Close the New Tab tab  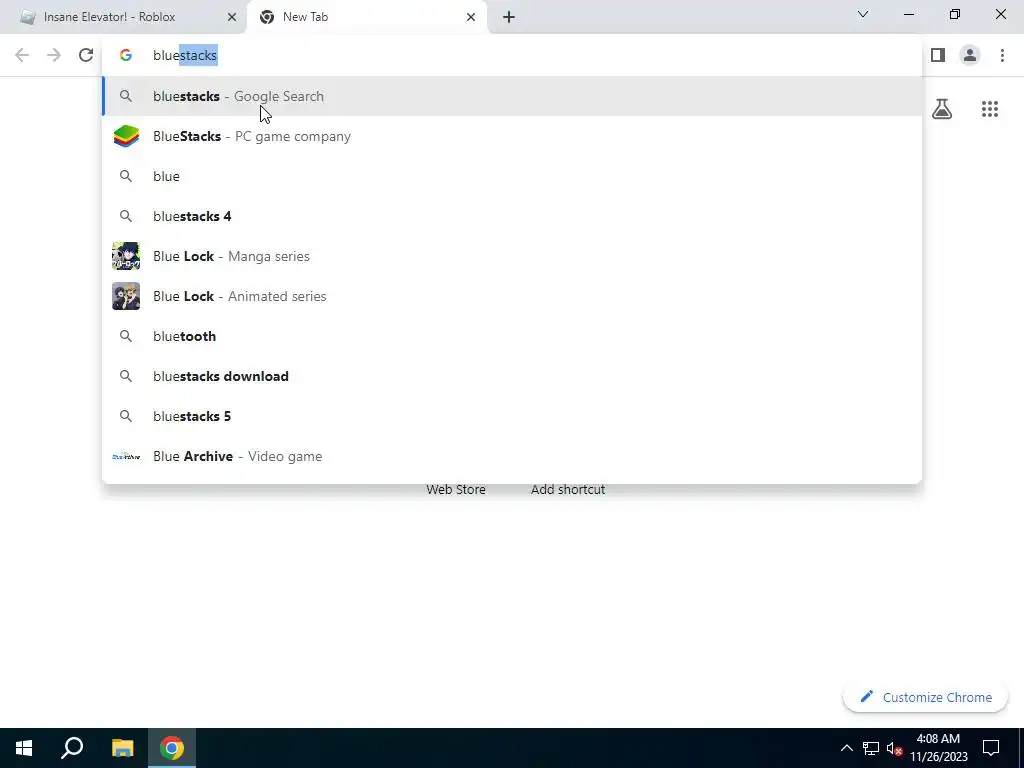point(471,17)
